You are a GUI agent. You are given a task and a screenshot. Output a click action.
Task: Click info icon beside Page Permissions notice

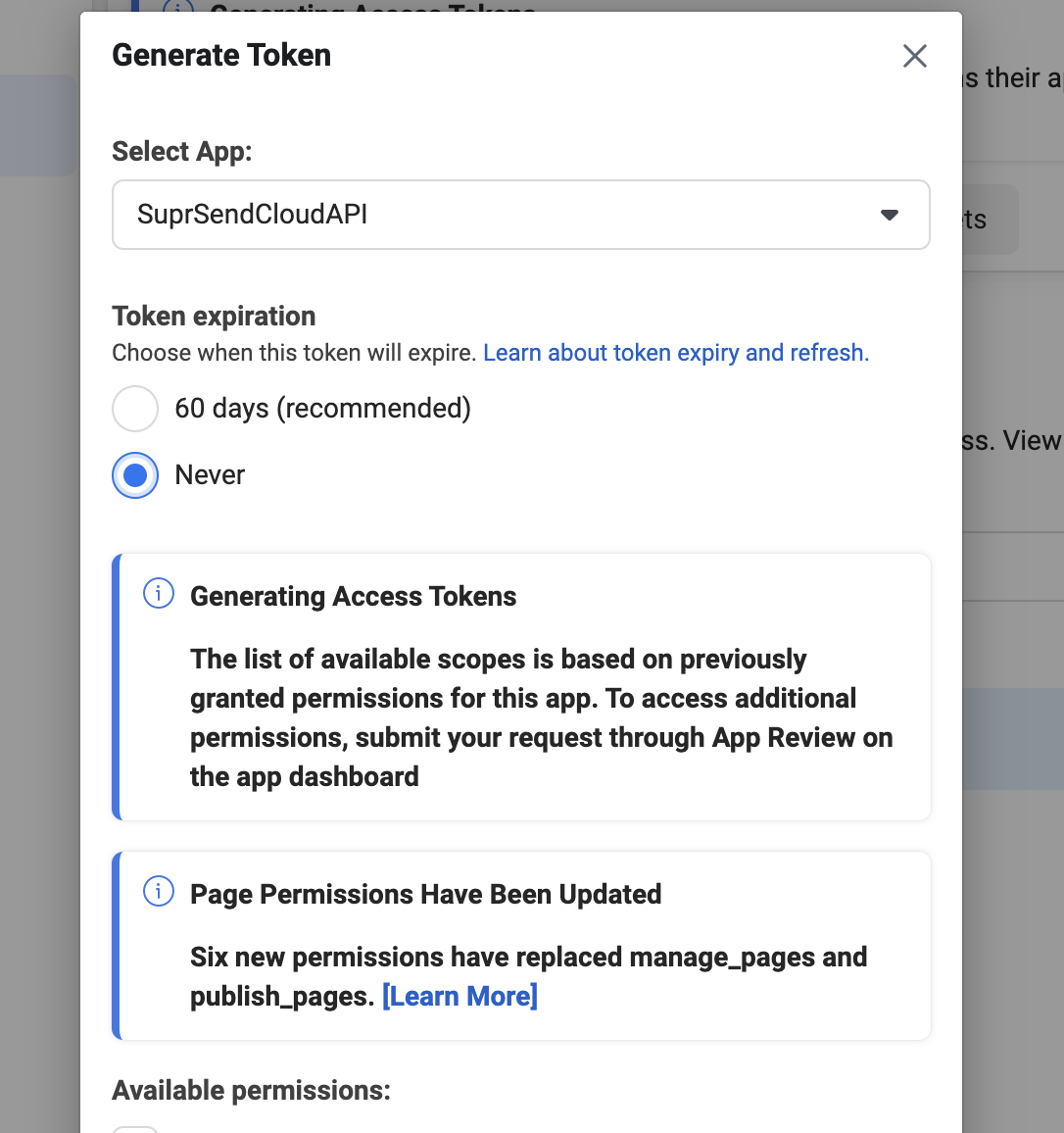159,892
